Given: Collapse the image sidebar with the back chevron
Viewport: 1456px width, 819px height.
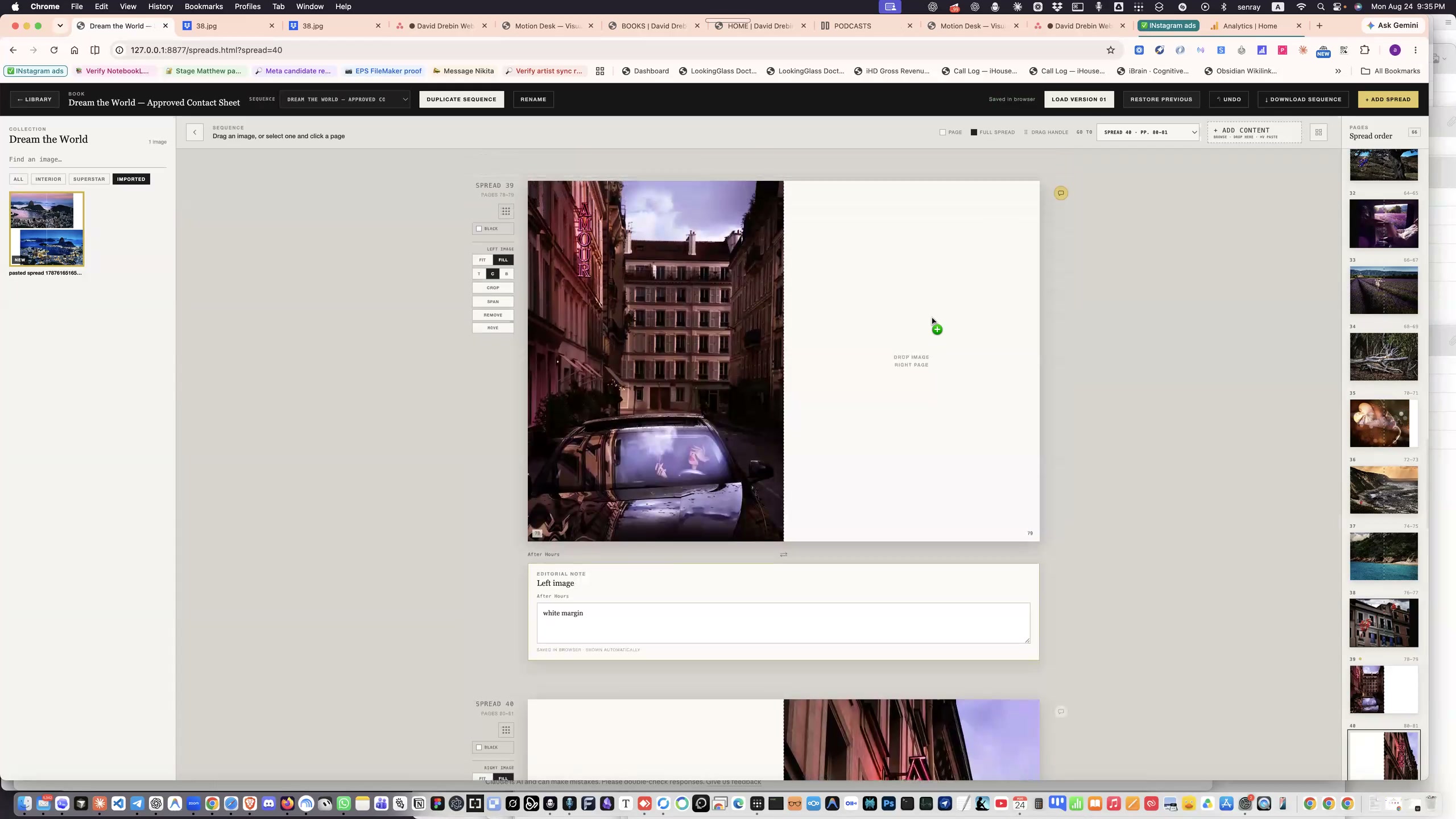Looking at the screenshot, I should click(195, 133).
